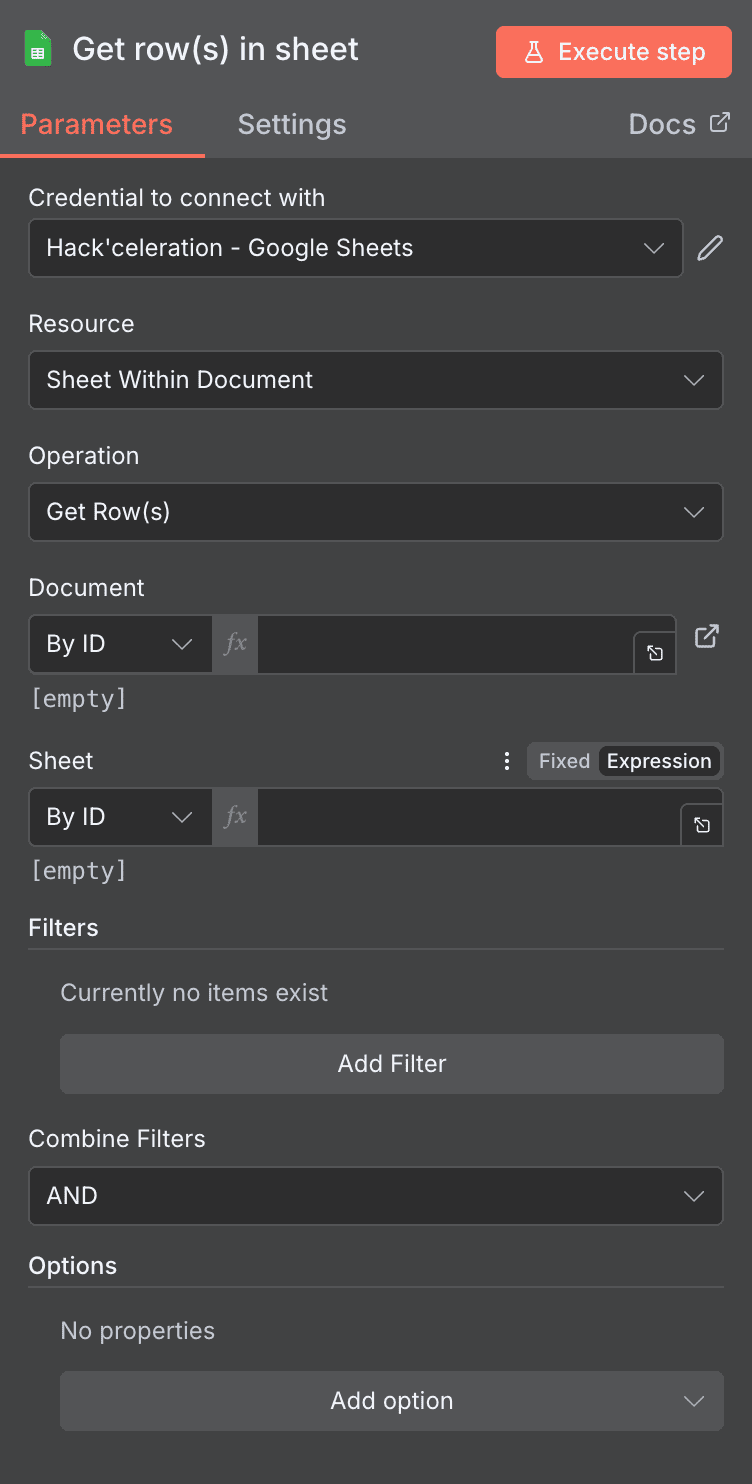This screenshot has height=1484, width=752.
Task: Open the expression editor for the Document field
Action: tap(655, 653)
